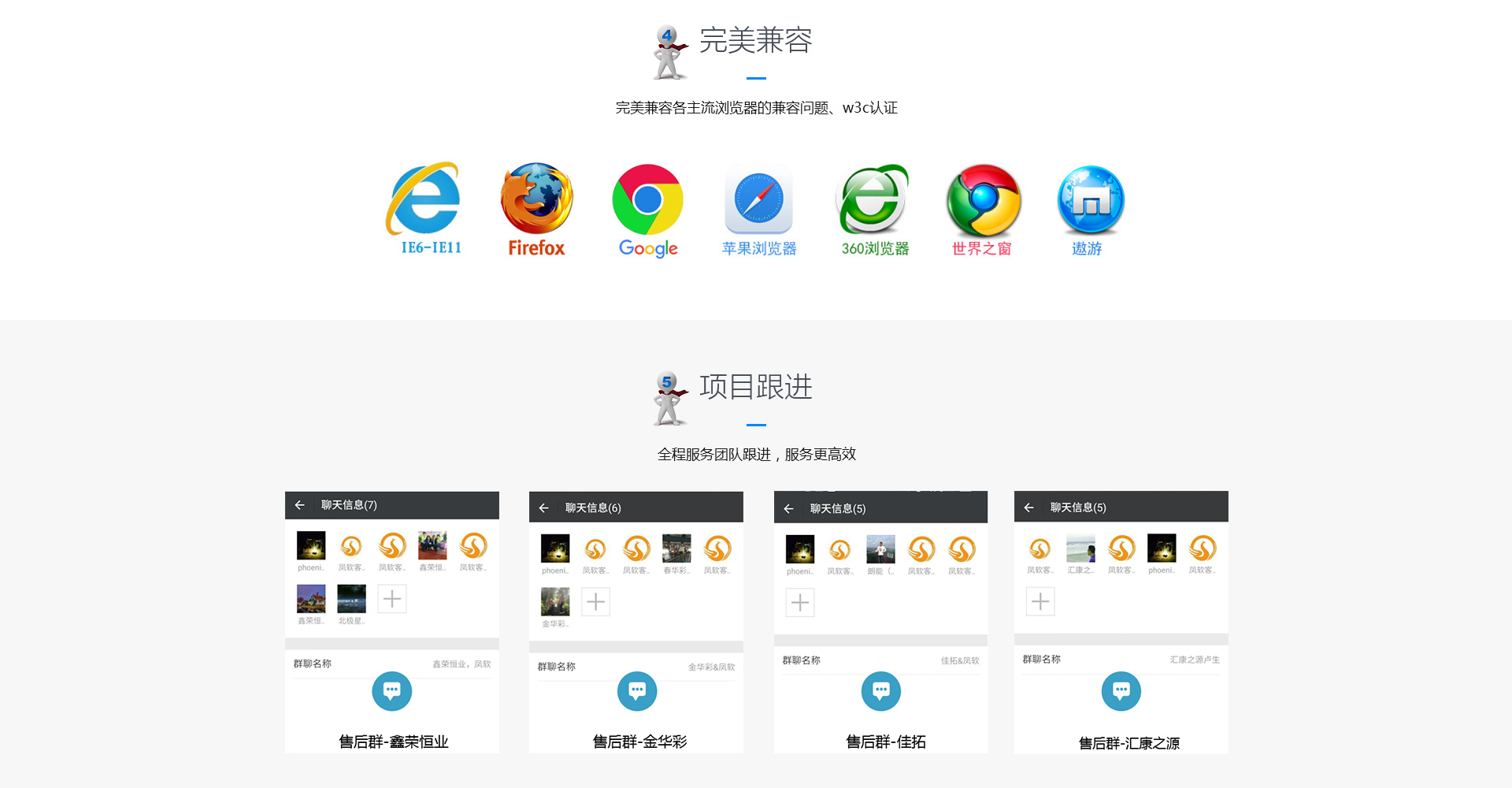Open the 金华彩 member avatar photo
The height and width of the screenshot is (788, 1512).
pos(555,602)
